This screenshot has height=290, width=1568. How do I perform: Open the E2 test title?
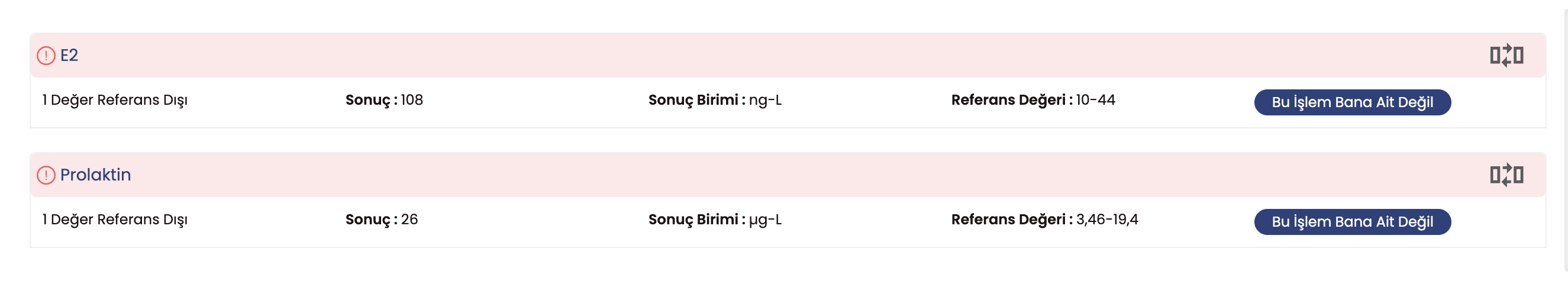pyautogui.click(x=69, y=56)
